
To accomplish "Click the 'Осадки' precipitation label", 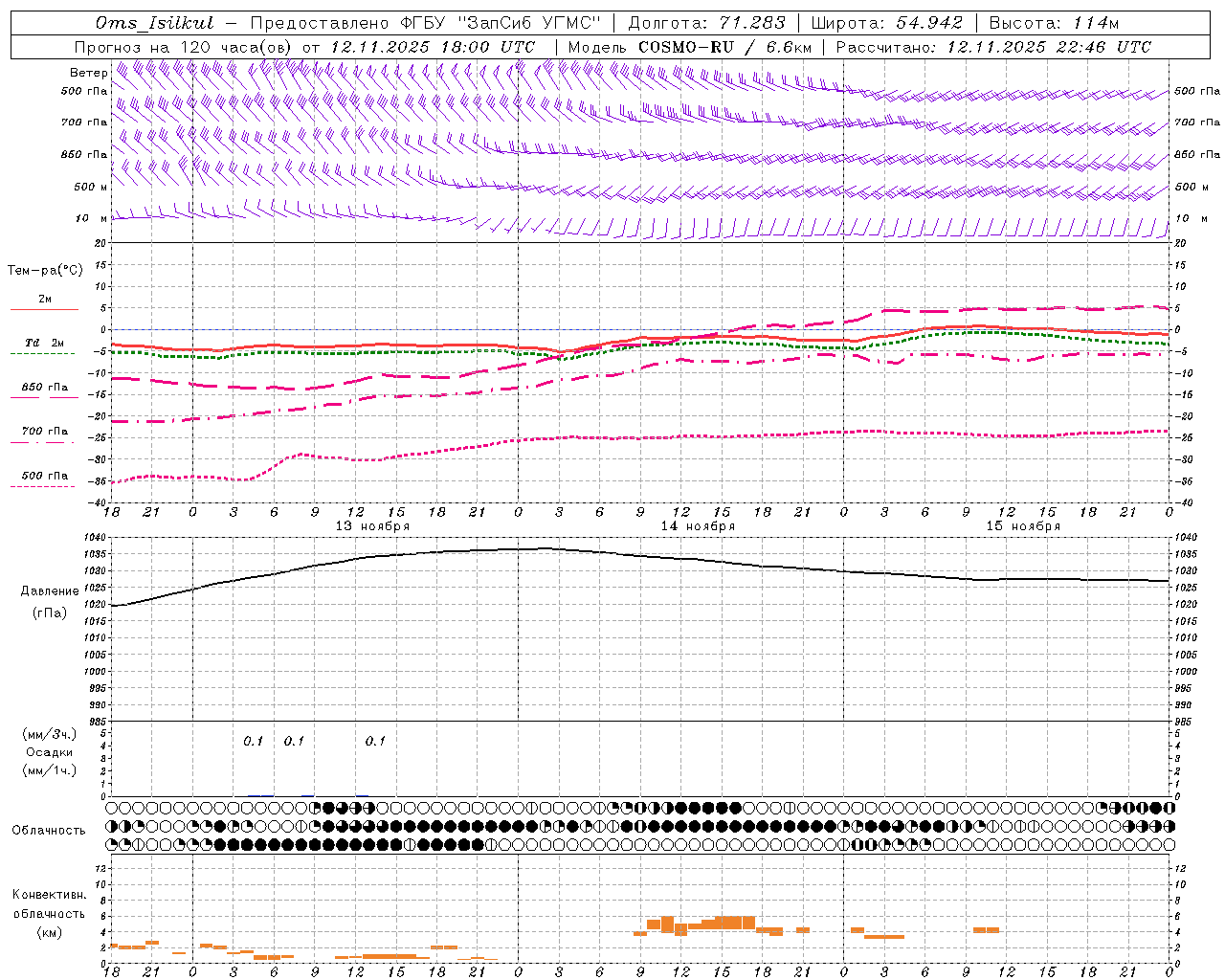I will click(x=50, y=752).
